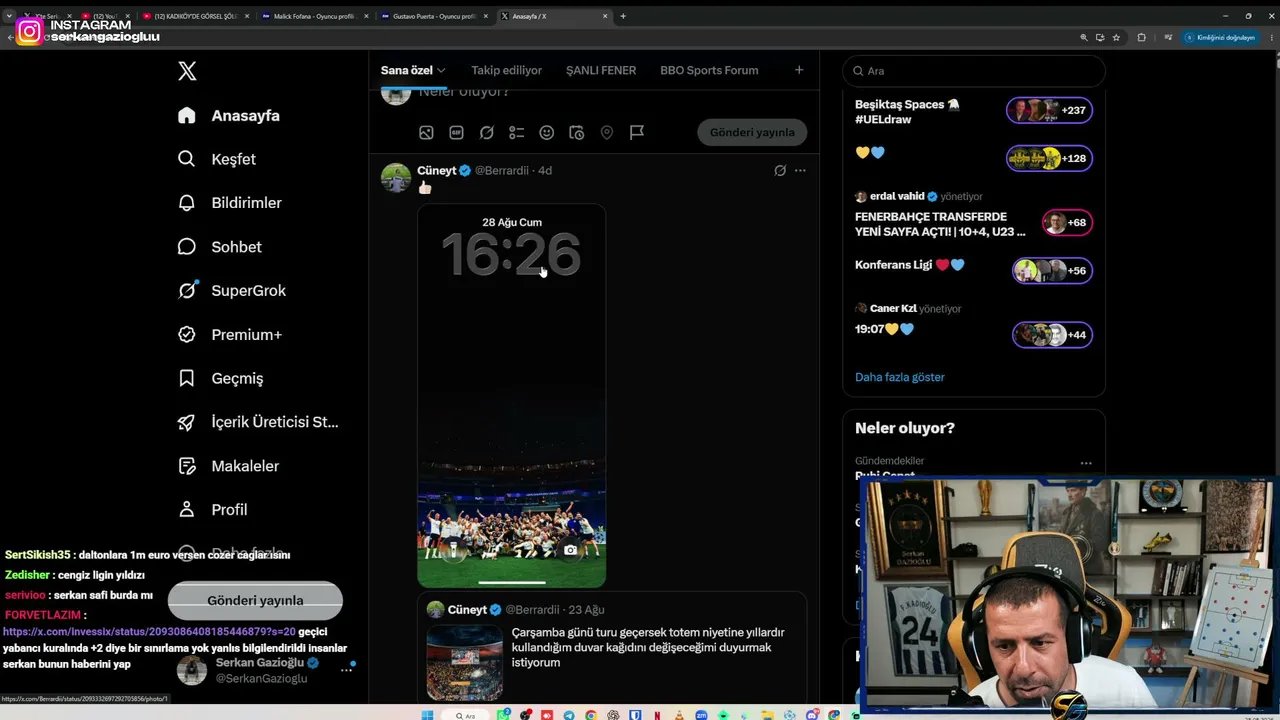Switch to the Gustavo Puerta browser tab

tap(435, 16)
